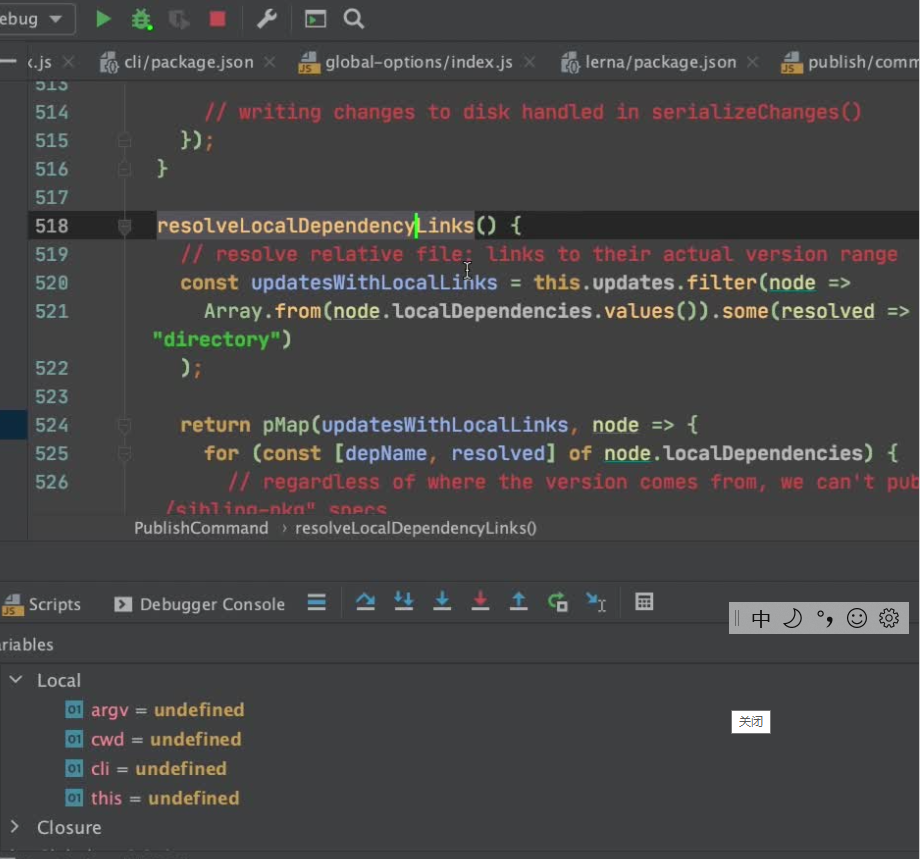This screenshot has height=859, width=920.
Task: Open Search Everywhere magnifier icon
Action: 354,19
